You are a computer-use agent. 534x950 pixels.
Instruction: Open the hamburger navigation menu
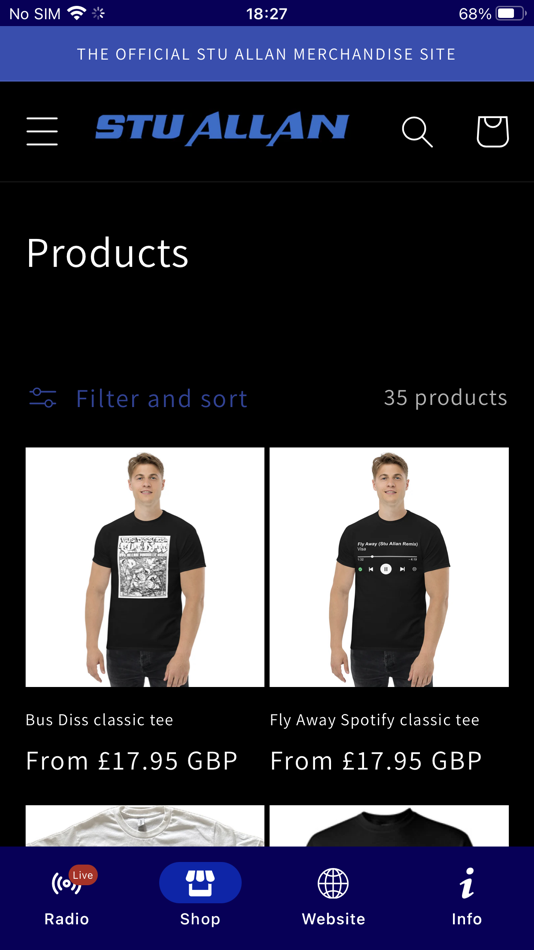[42, 131]
